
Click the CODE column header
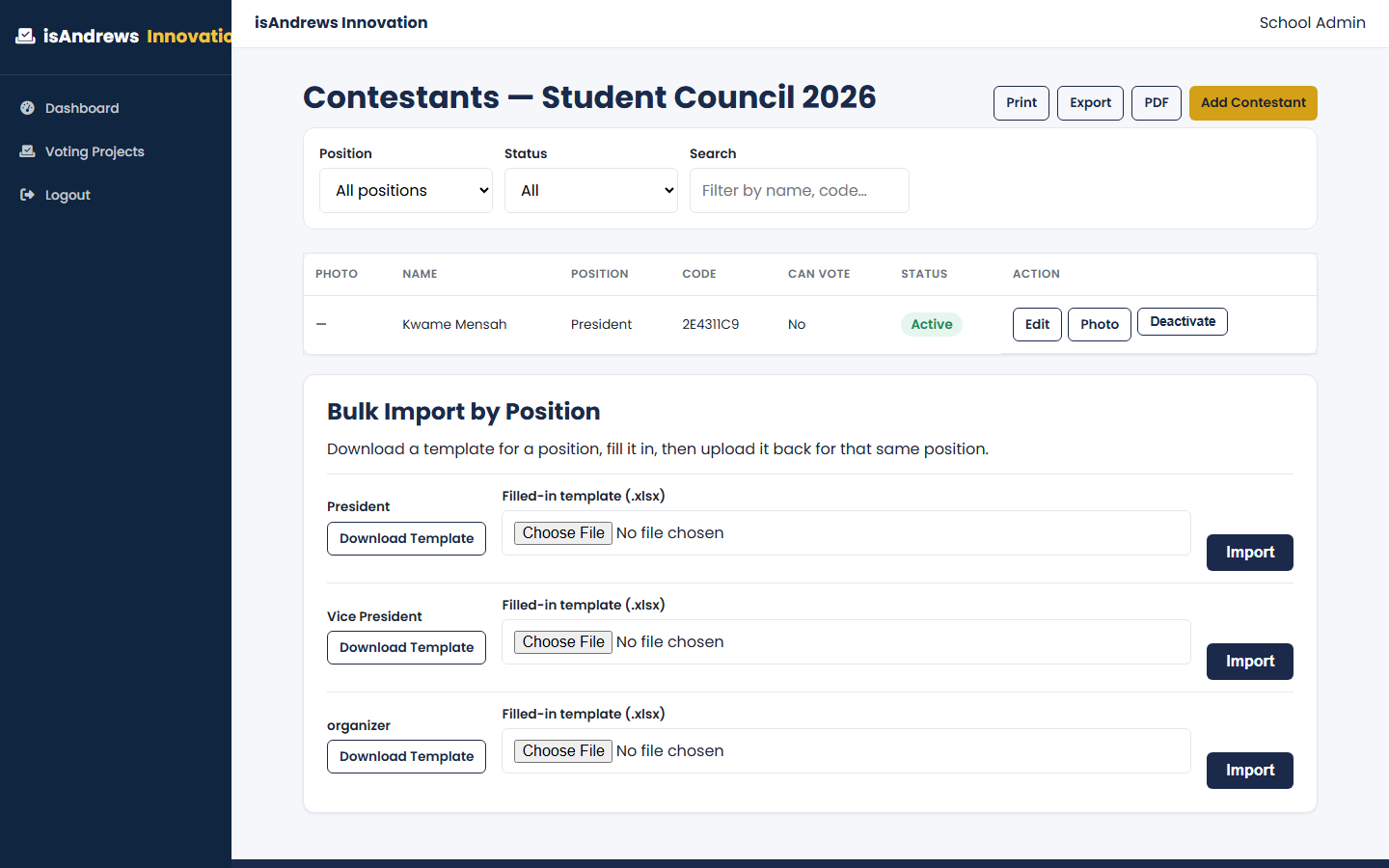(699, 274)
